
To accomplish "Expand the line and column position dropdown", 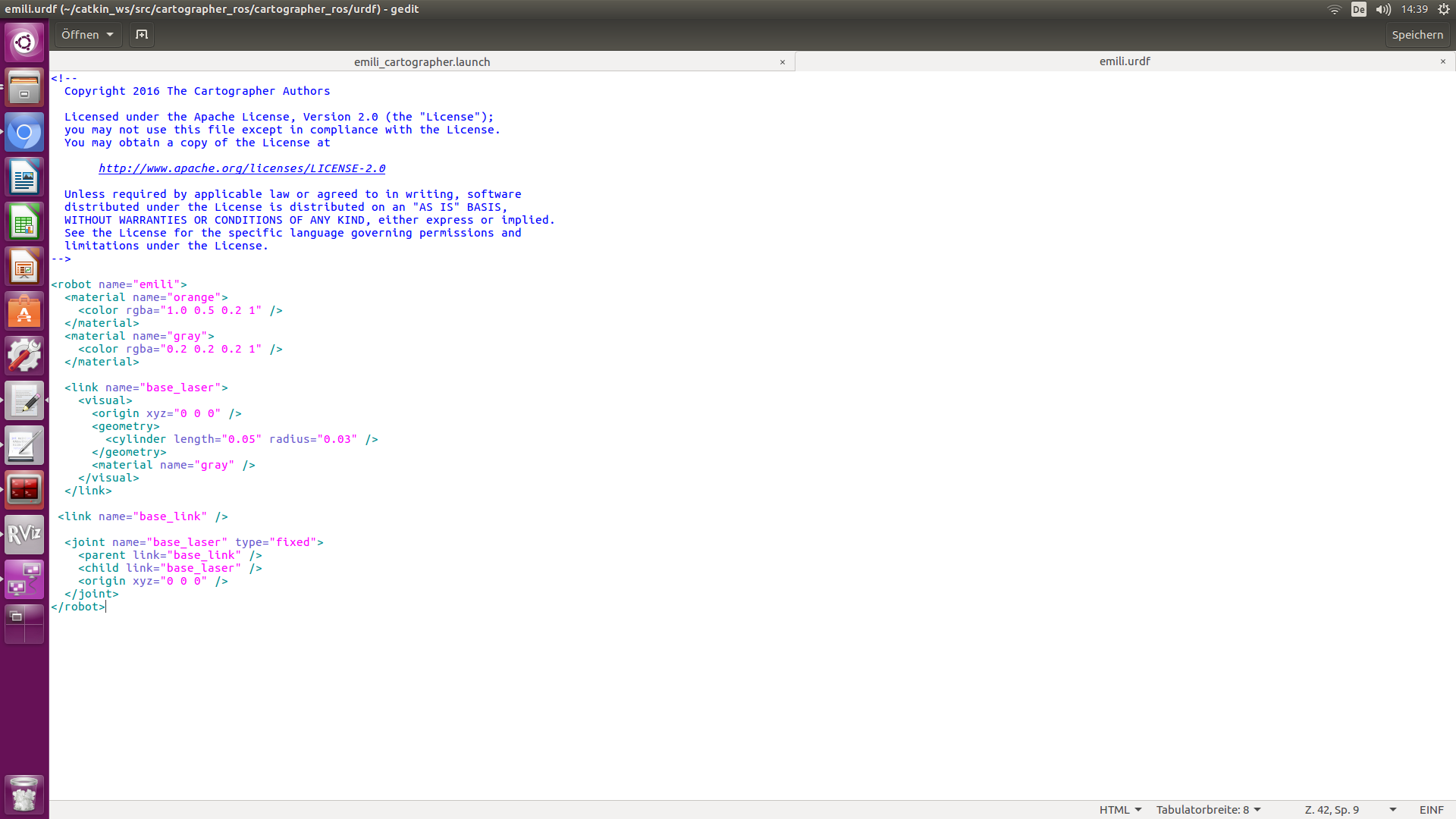I will pyautogui.click(x=1392, y=810).
